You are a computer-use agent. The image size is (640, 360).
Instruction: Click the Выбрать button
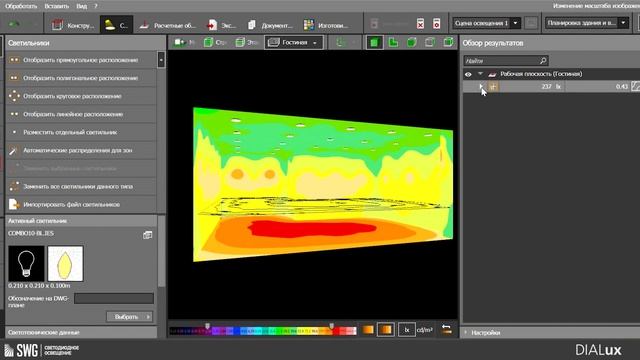[129, 317]
